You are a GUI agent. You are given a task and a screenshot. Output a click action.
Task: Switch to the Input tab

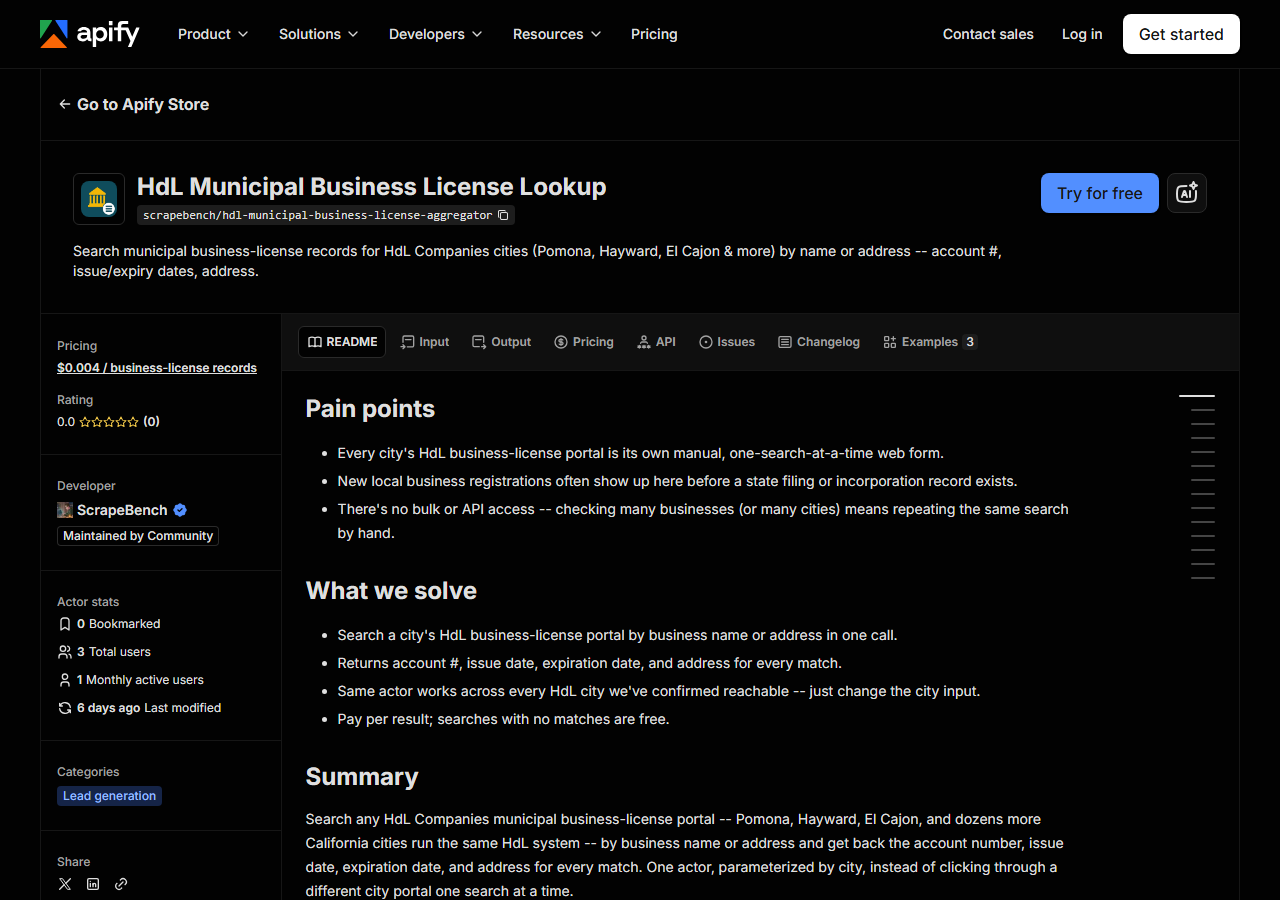(425, 342)
